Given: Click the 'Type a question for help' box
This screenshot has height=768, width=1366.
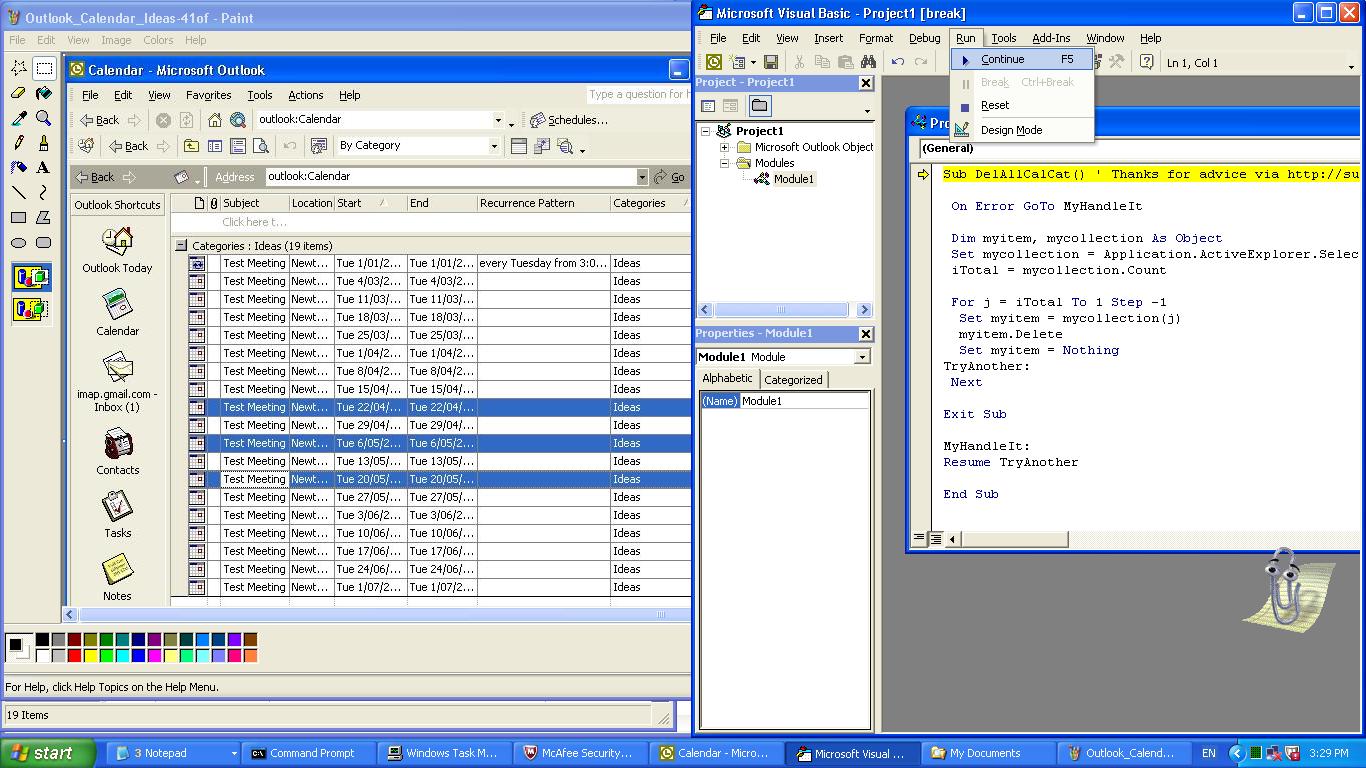Looking at the screenshot, I should pyautogui.click(x=637, y=95).
